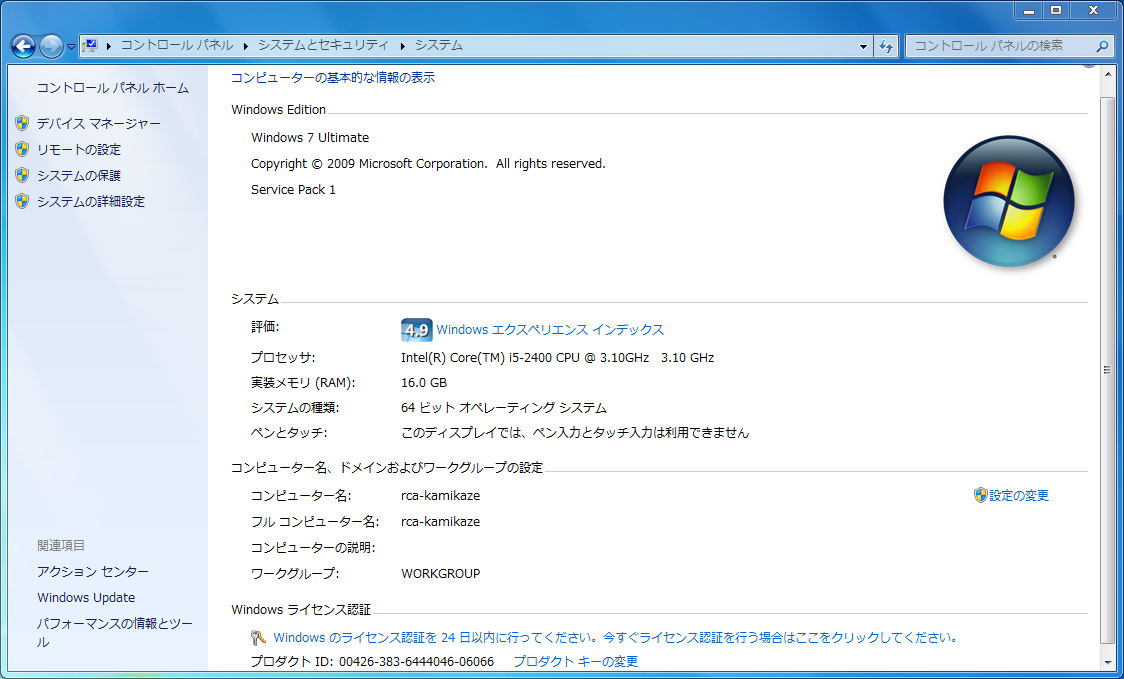Click the shield icon beside 設定の変更
The image size is (1124, 679).
pos(981,495)
